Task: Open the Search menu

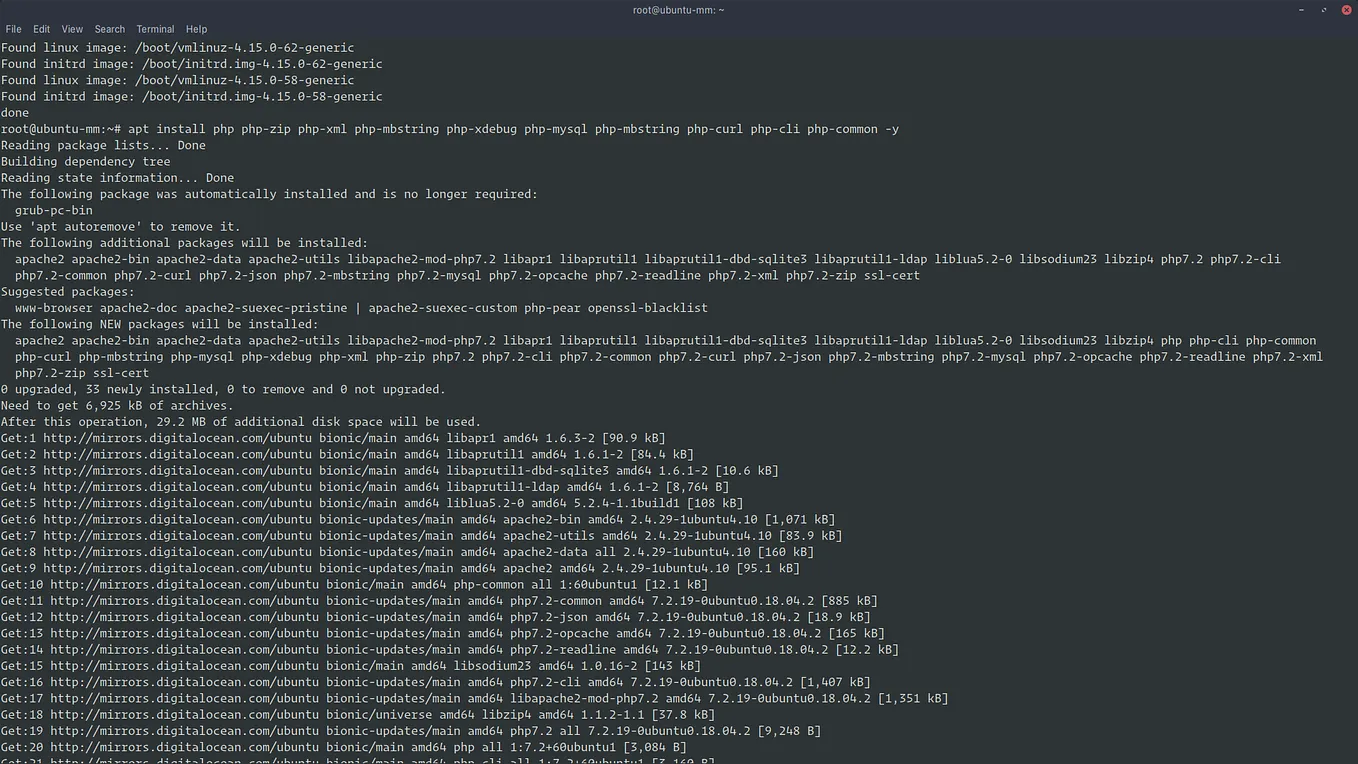Action: coord(109,29)
